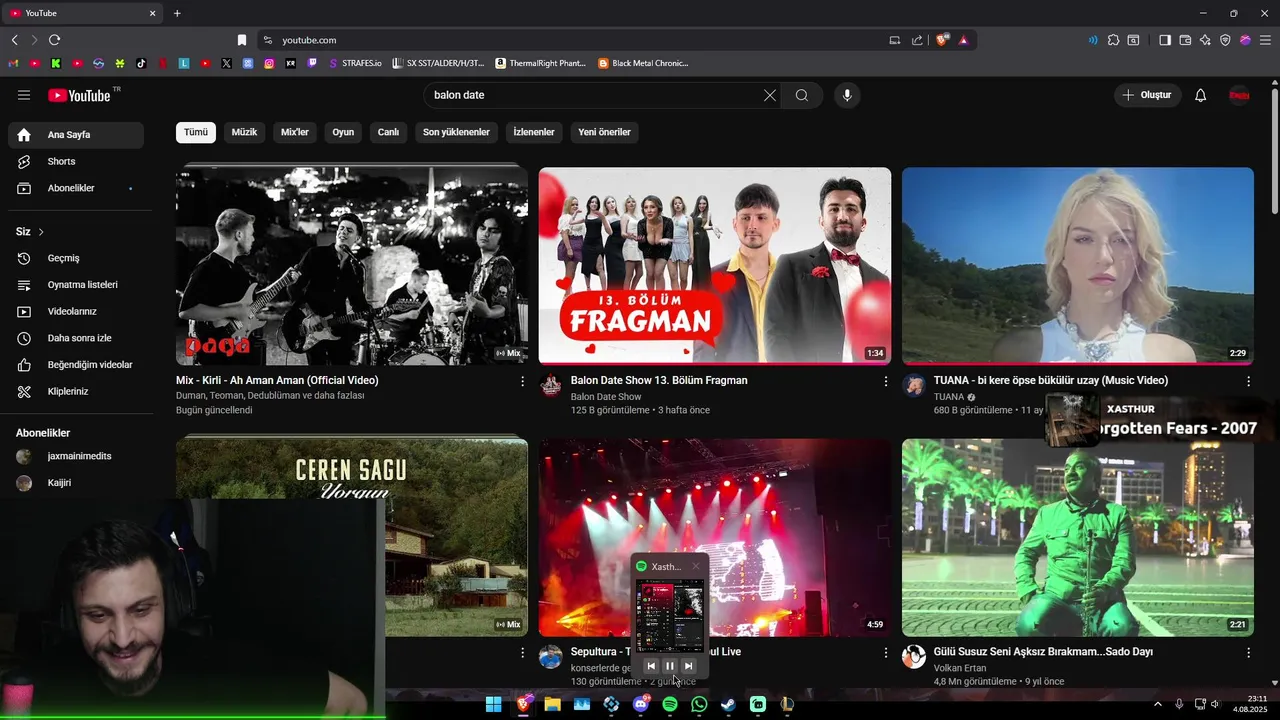Open Shorts in the sidebar

click(76, 161)
